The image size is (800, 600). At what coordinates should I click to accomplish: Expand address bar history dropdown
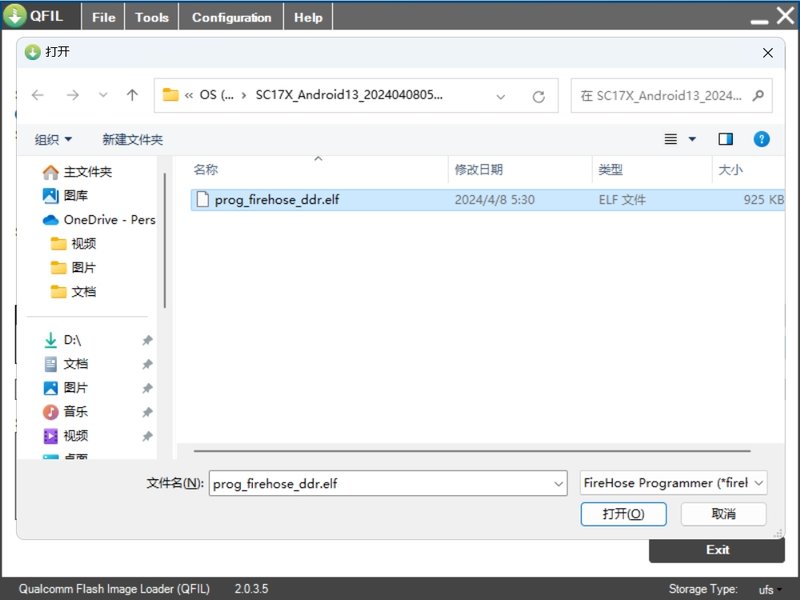501,96
